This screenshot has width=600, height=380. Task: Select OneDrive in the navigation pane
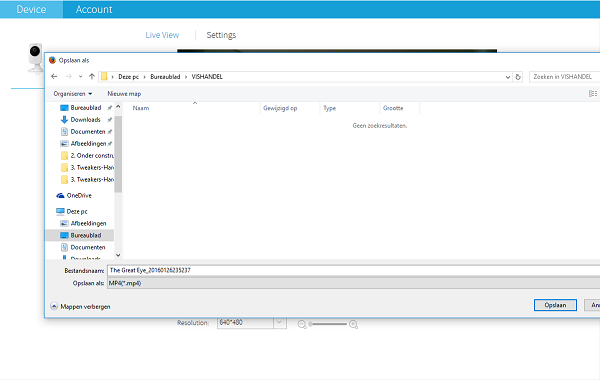(x=74, y=196)
